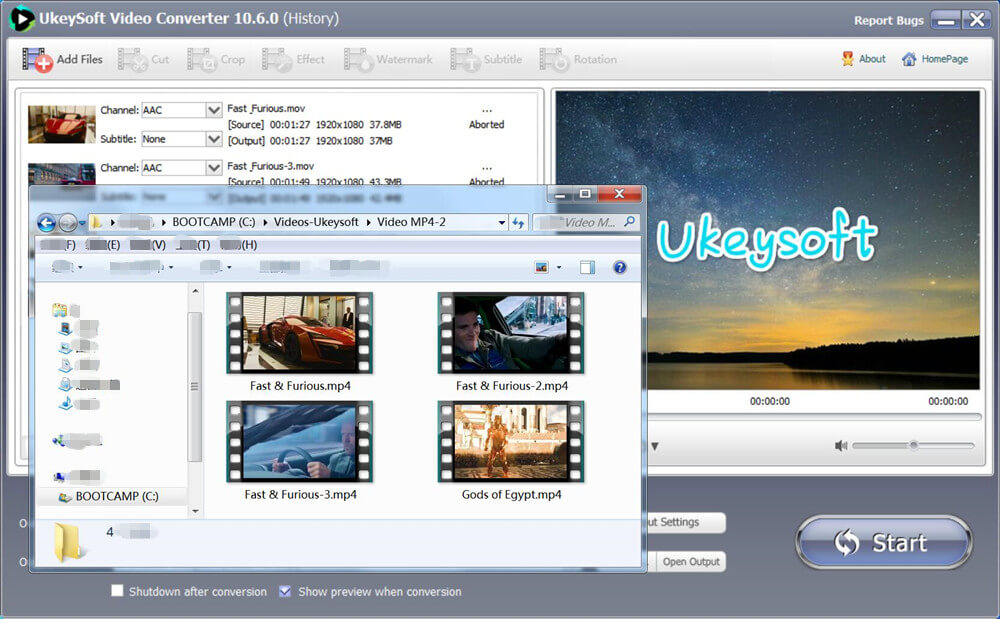
Task: Click the Fast_Furious.mov file name
Action: [x=266, y=108]
